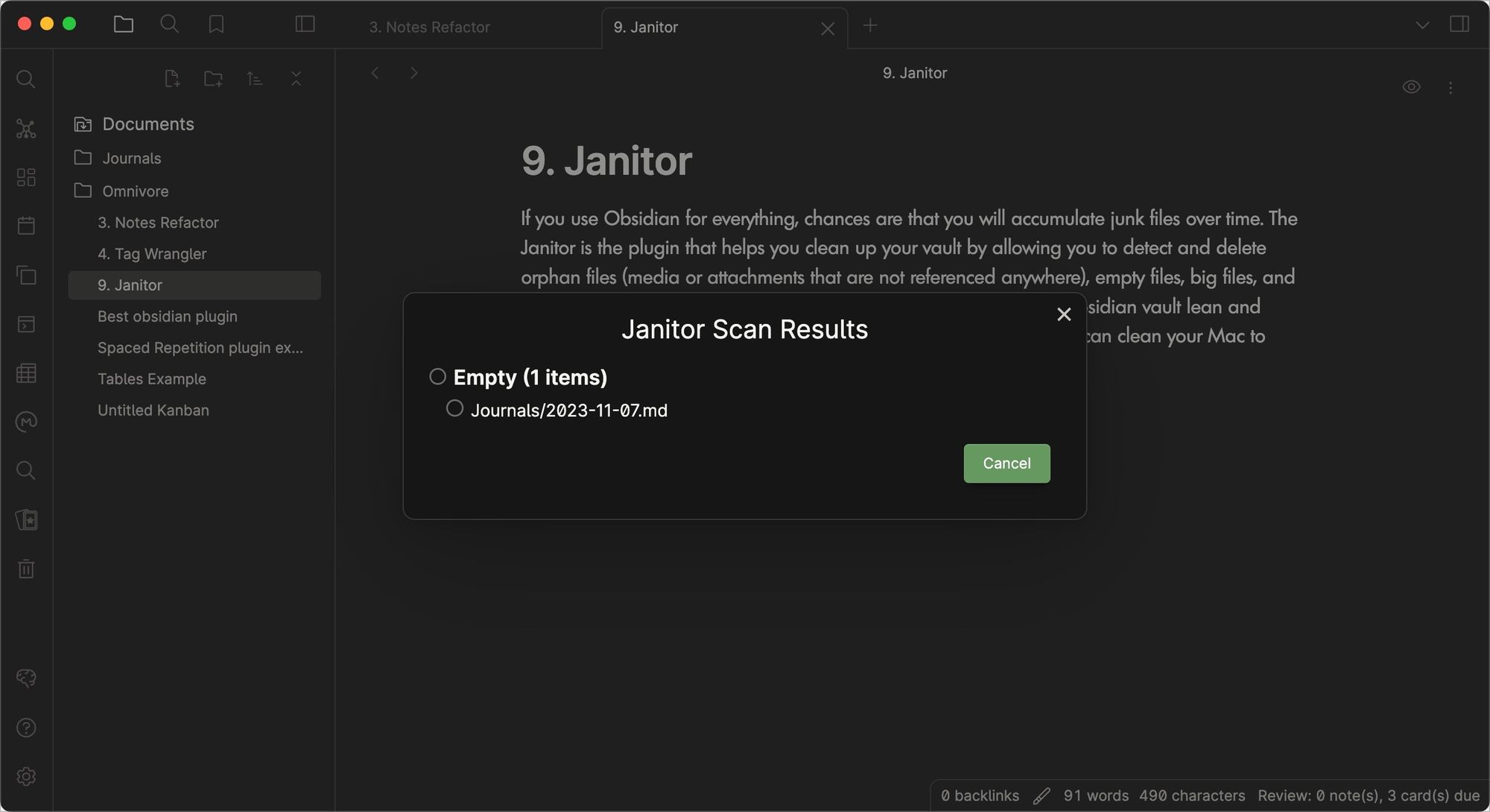1490x812 pixels.
Task: Click the Cancel button
Action: [x=1006, y=463]
